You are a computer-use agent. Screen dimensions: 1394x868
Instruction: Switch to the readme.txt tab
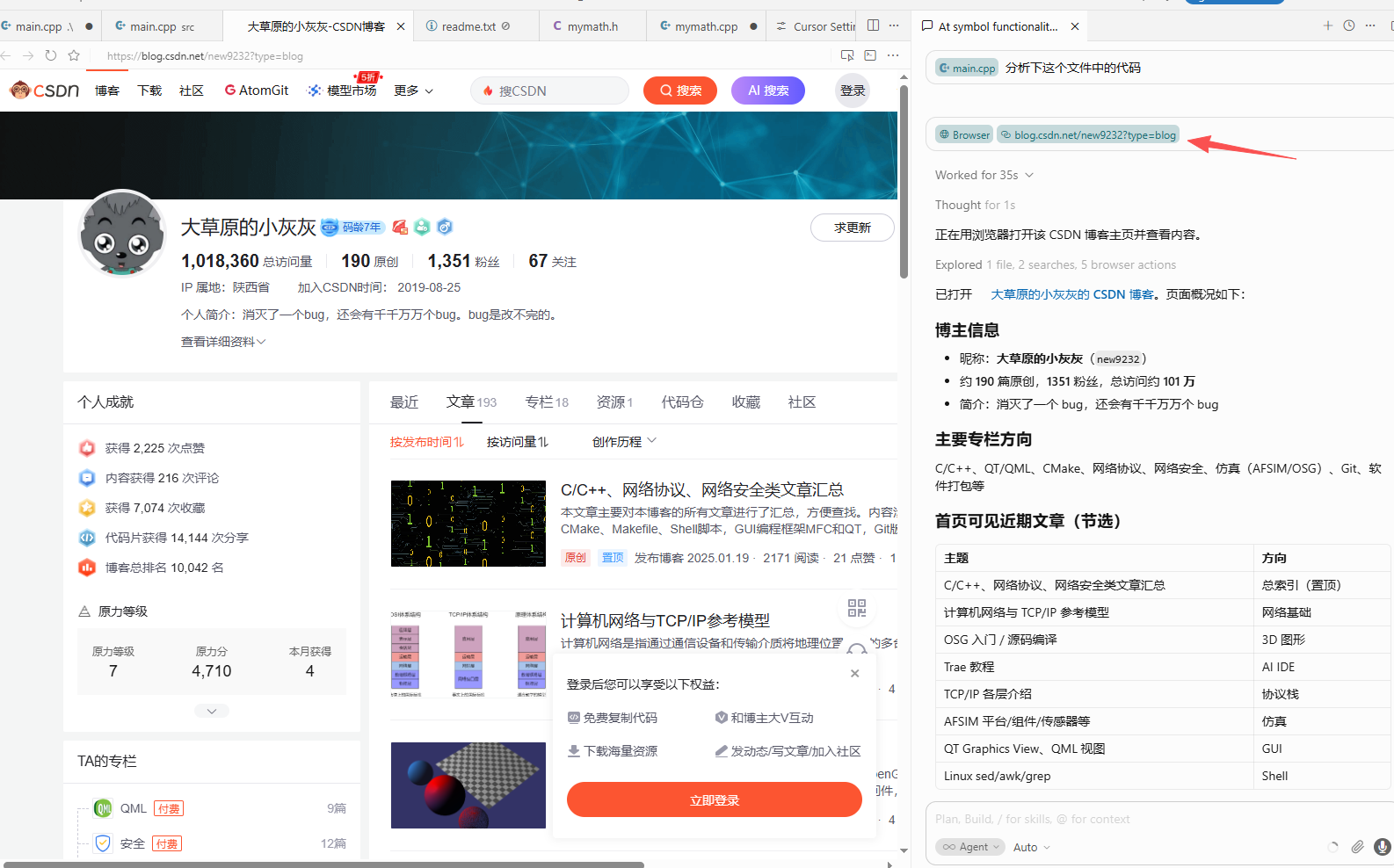[476, 26]
